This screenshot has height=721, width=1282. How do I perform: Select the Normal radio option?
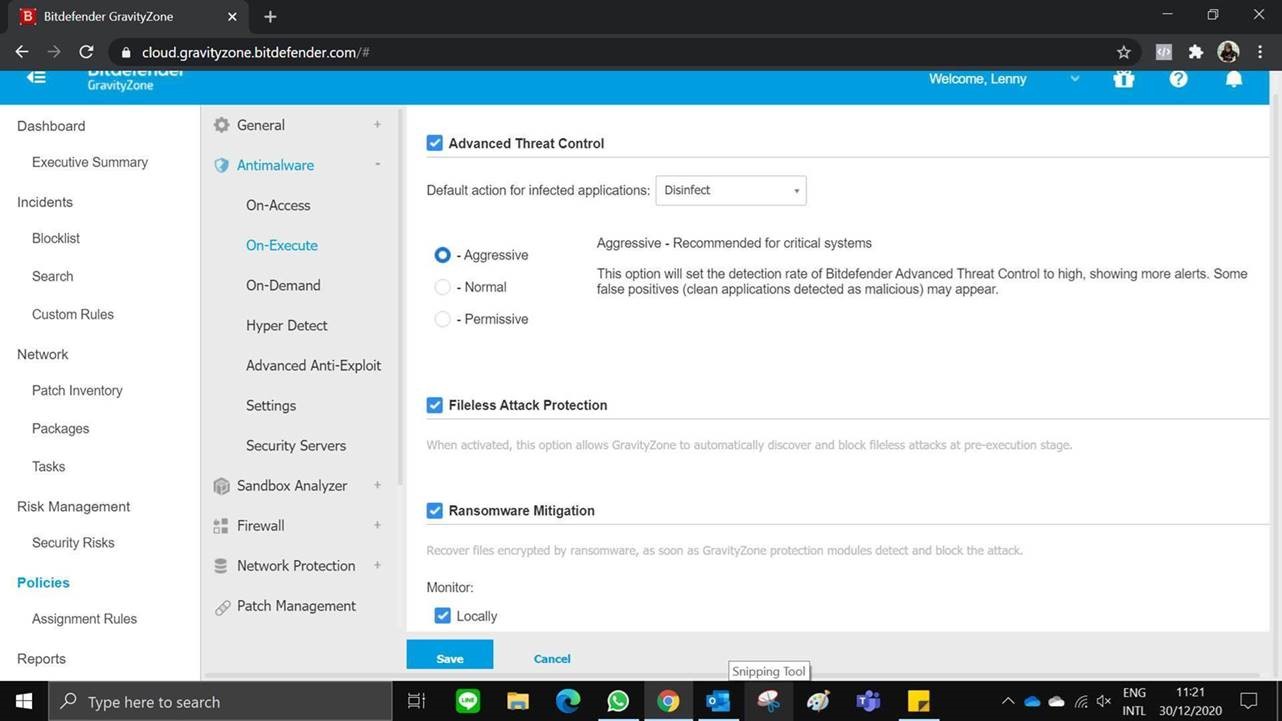tap(442, 287)
